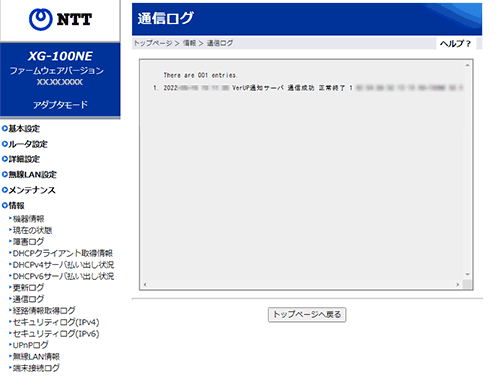500x386 pixels.
Task: Click the ヘルプ? help link
Action: pos(455,44)
